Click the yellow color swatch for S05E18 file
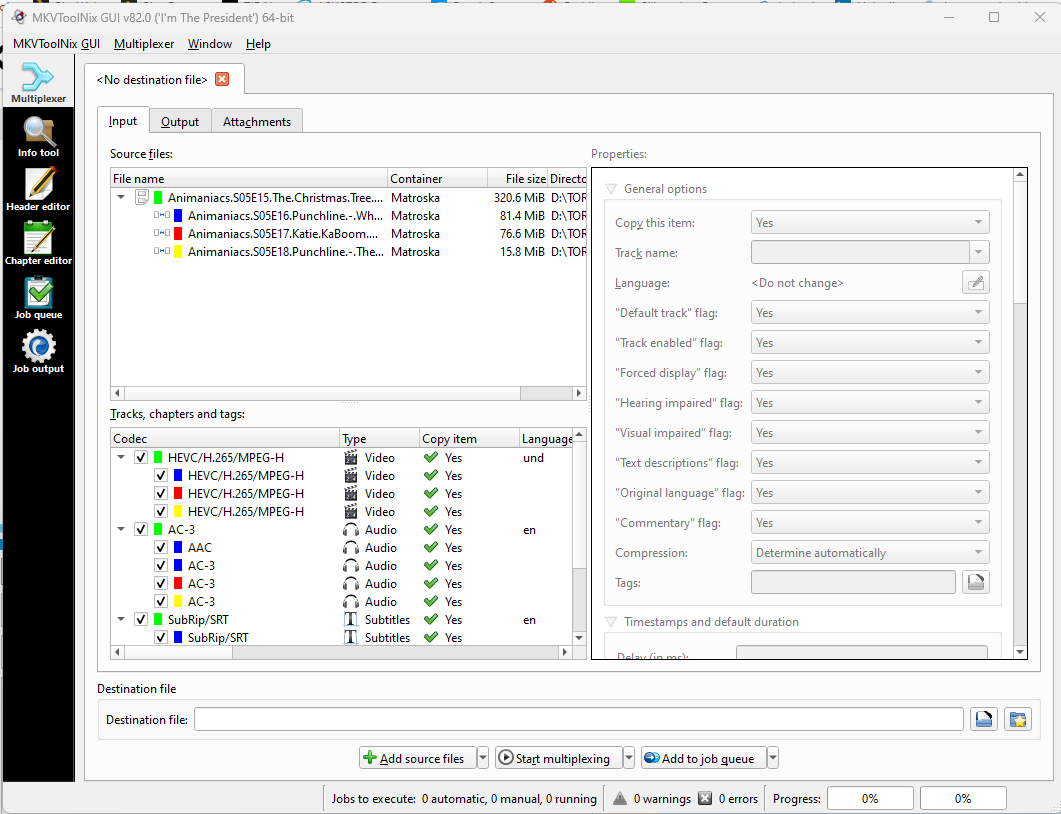The image size is (1061, 814). [178, 252]
